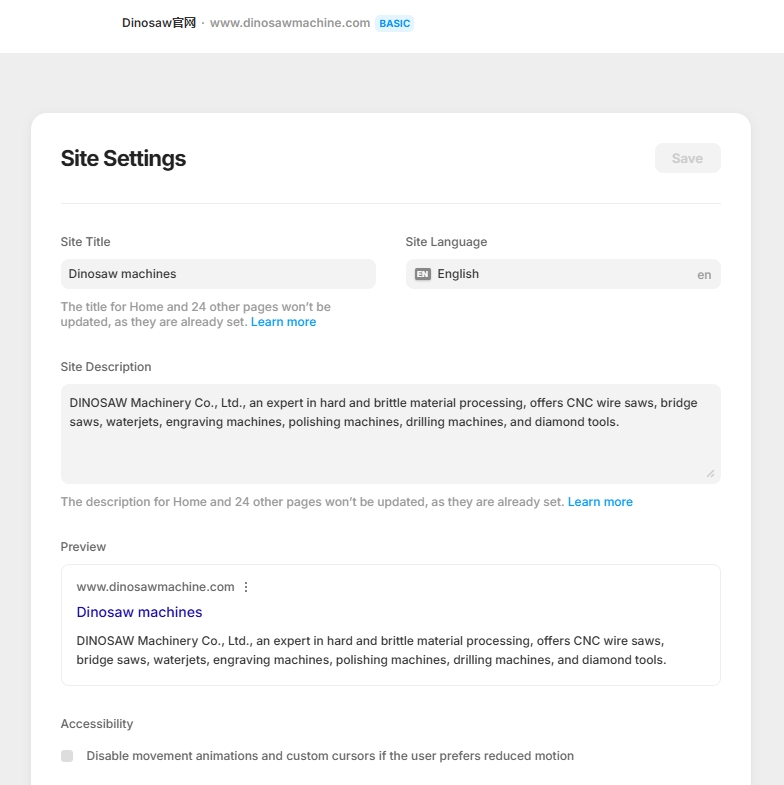Click the "en" language code
784x785 pixels.
(x=704, y=275)
